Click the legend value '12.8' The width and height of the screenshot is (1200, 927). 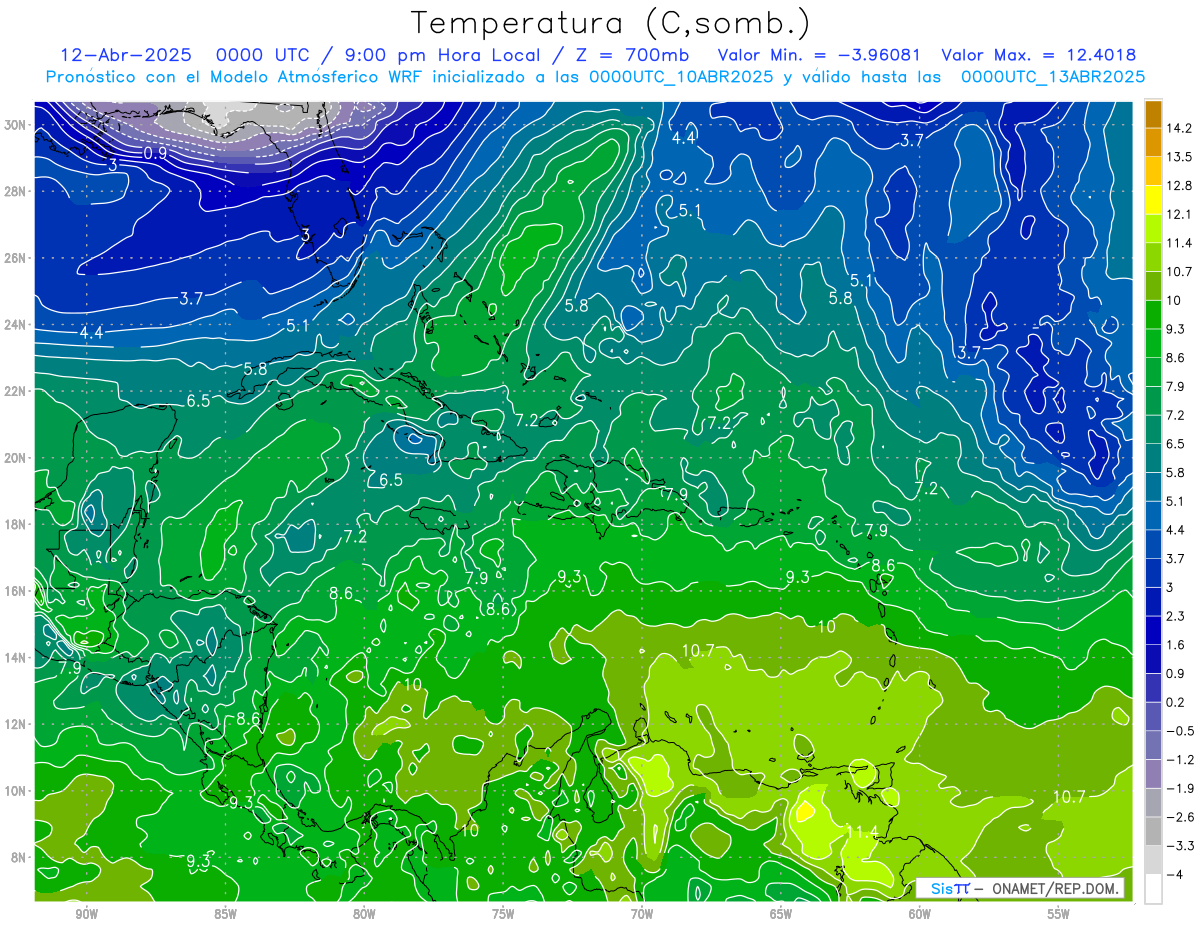1178,185
